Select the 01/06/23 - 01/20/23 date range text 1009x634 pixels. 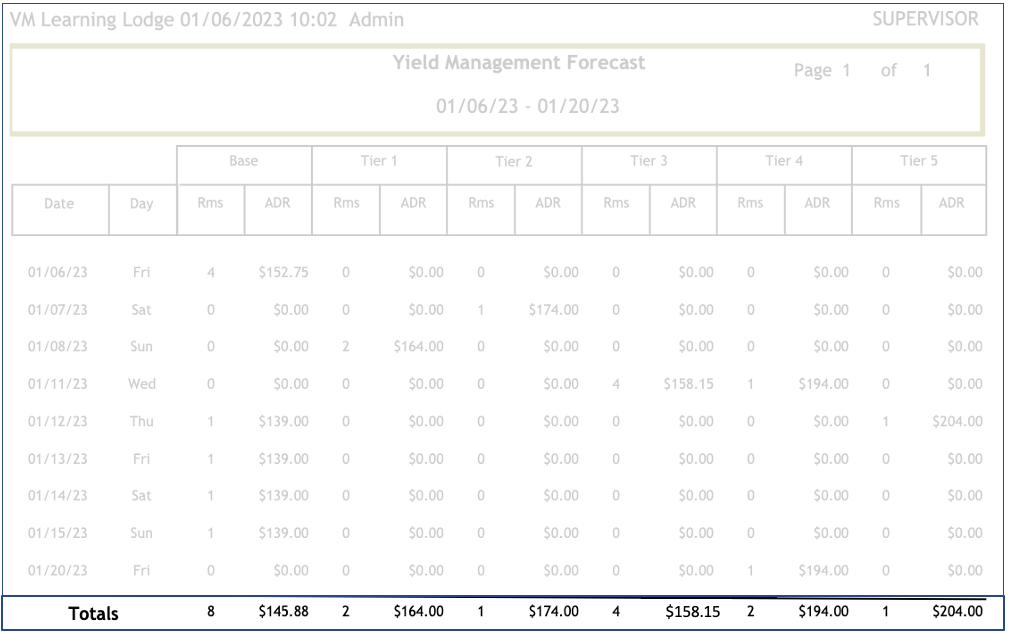[x=527, y=106]
